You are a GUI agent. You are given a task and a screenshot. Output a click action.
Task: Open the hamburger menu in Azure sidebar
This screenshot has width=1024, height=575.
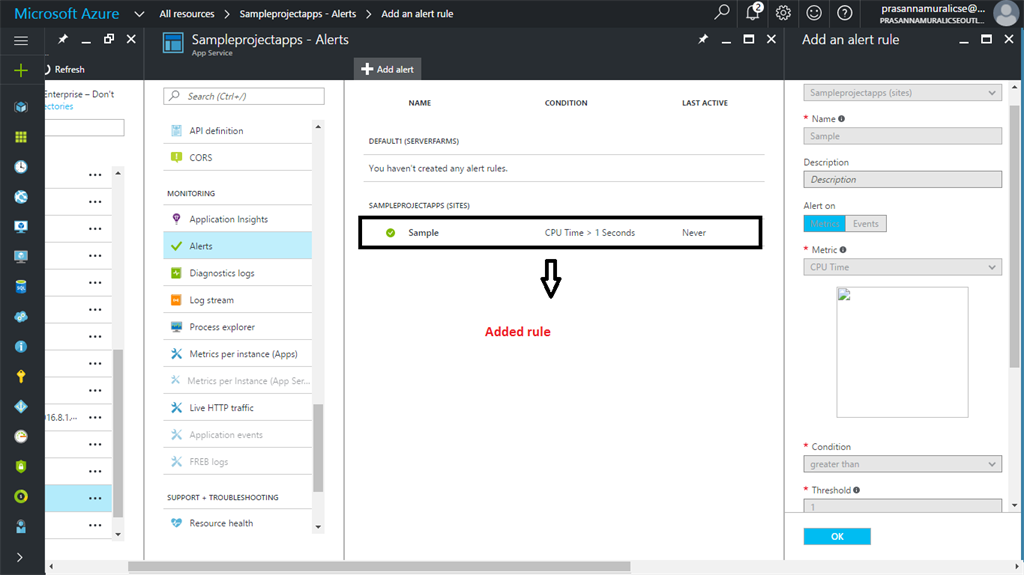pyautogui.click(x=21, y=41)
